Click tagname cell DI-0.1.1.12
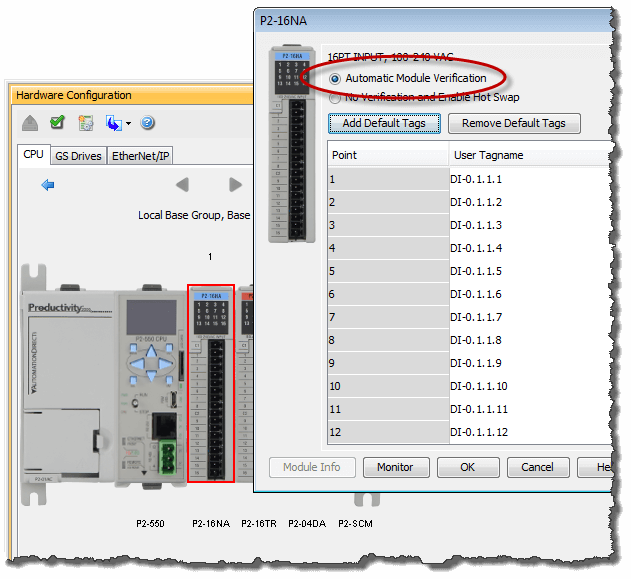631x579 pixels. point(531,433)
